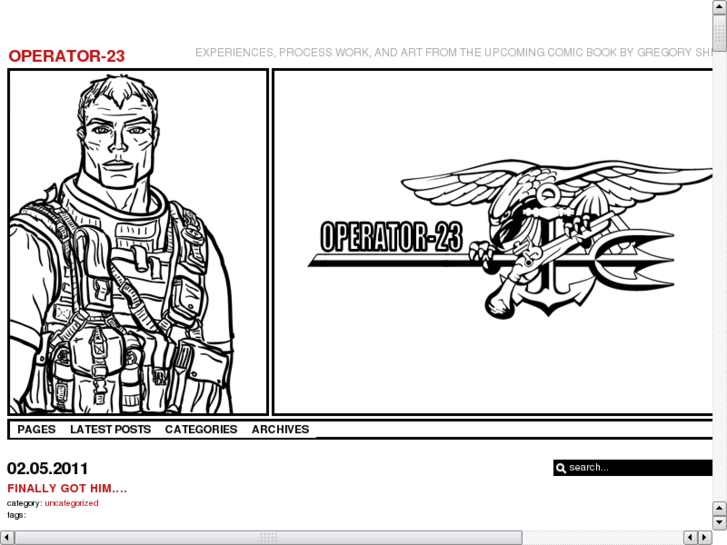
Task: Click the Operator-23 eagle trident banner
Action: pos(492,242)
